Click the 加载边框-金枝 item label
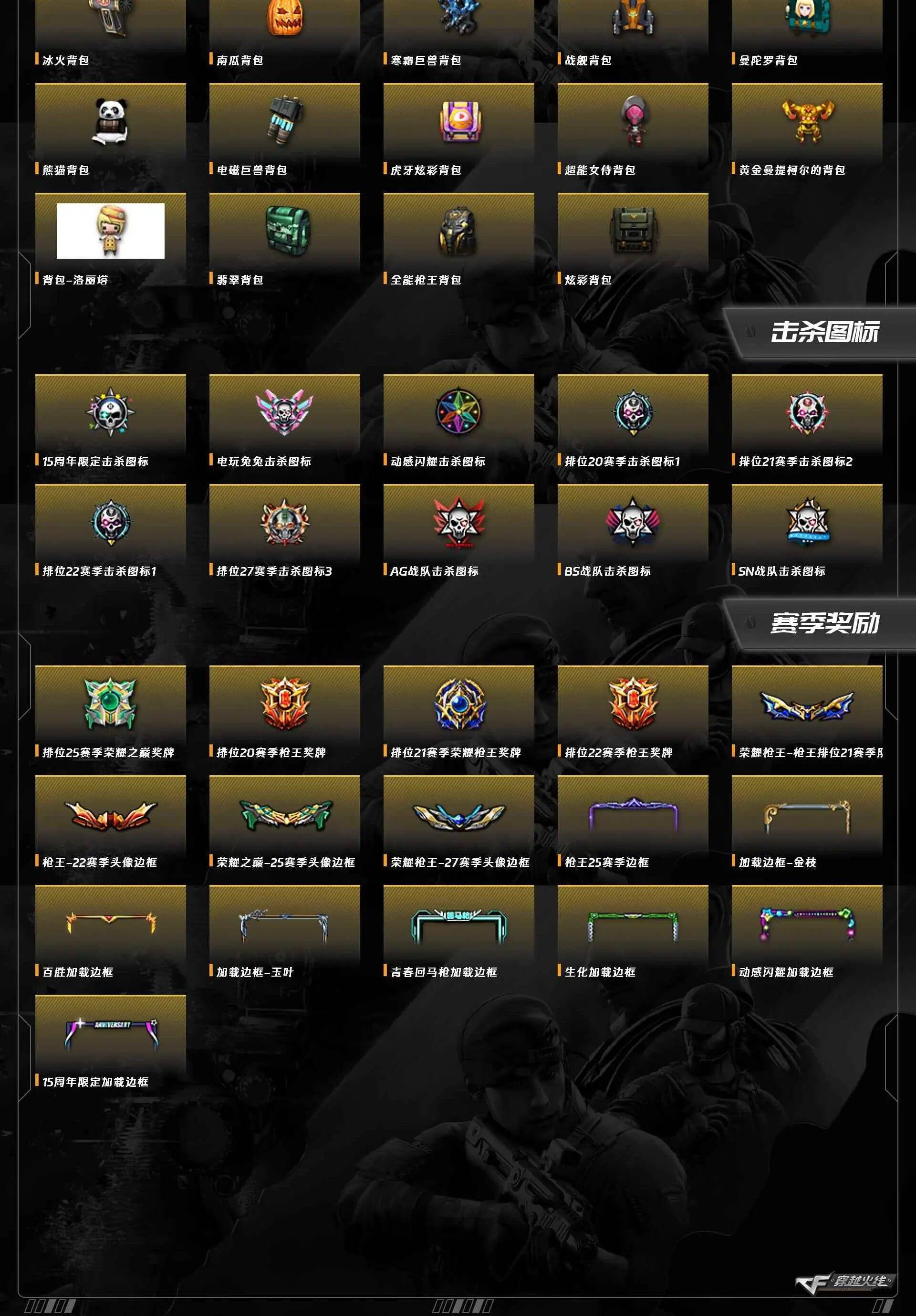 [x=777, y=862]
